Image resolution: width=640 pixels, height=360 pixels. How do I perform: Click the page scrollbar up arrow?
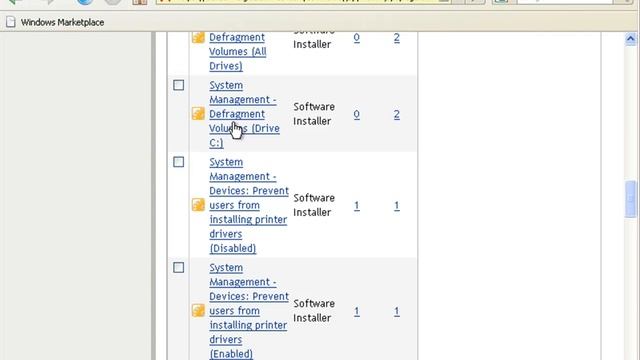point(630,39)
